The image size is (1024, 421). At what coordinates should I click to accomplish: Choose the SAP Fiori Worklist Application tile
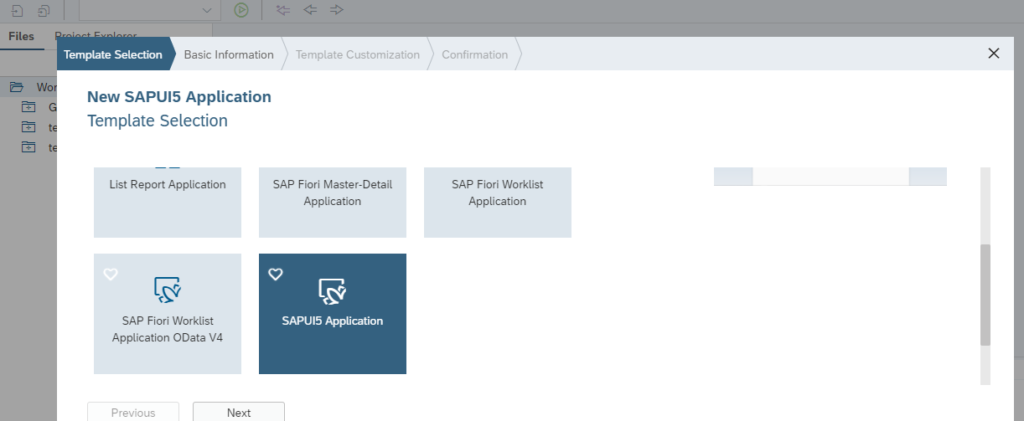[x=498, y=202]
